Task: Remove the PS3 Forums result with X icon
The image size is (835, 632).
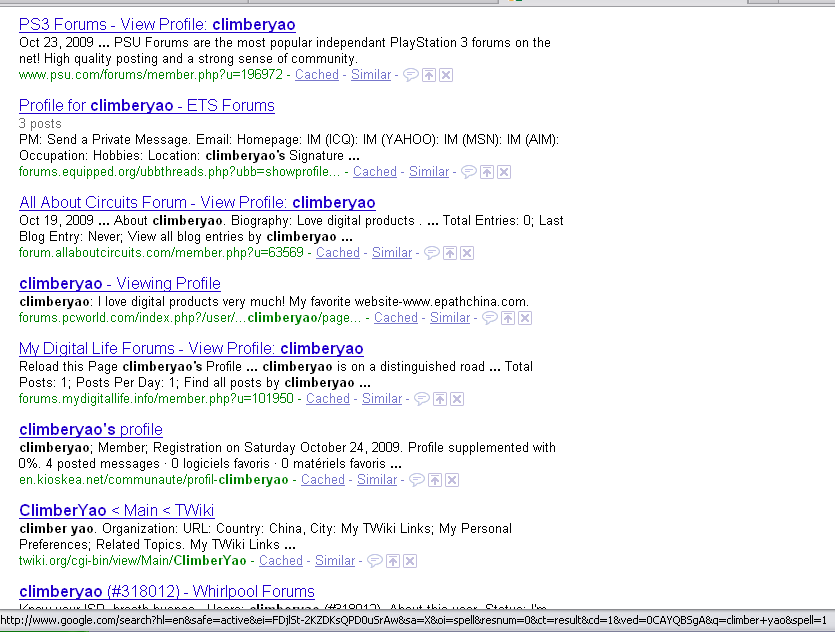Action: [x=446, y=75]
